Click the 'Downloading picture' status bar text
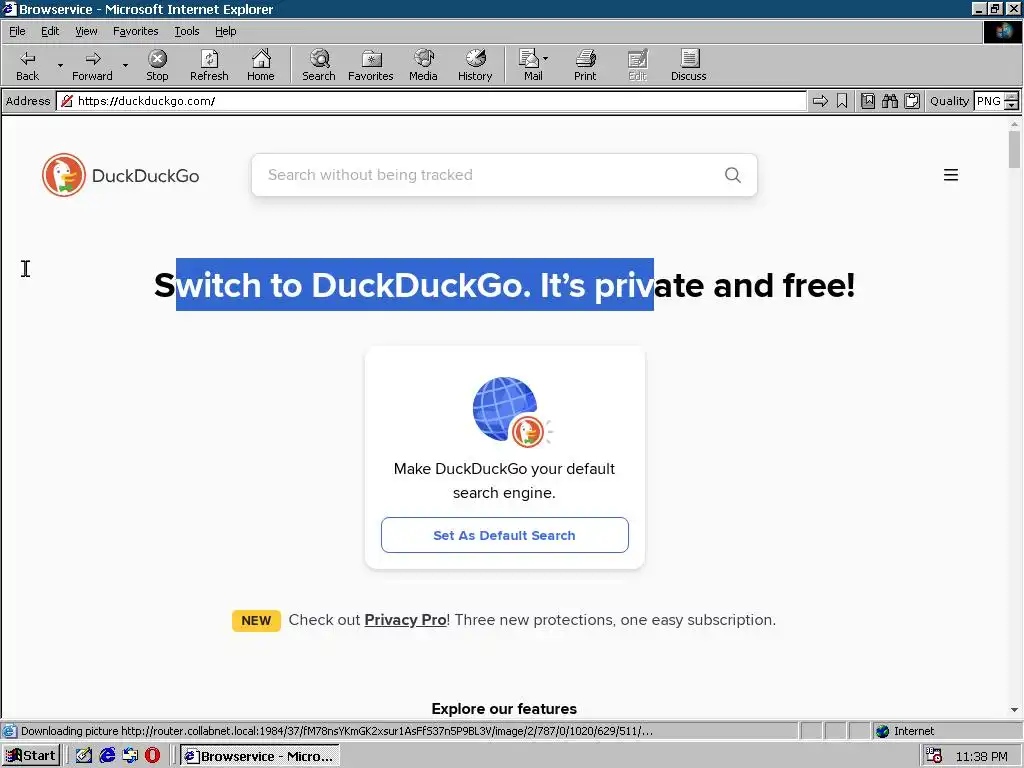1024x768 pixels. (x=336, y=731)
